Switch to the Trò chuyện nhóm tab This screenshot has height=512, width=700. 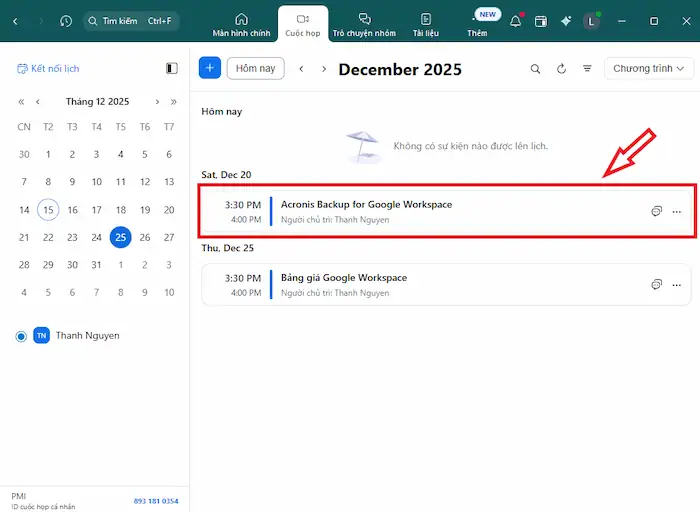pyautogui.click(x=364, y=25)
